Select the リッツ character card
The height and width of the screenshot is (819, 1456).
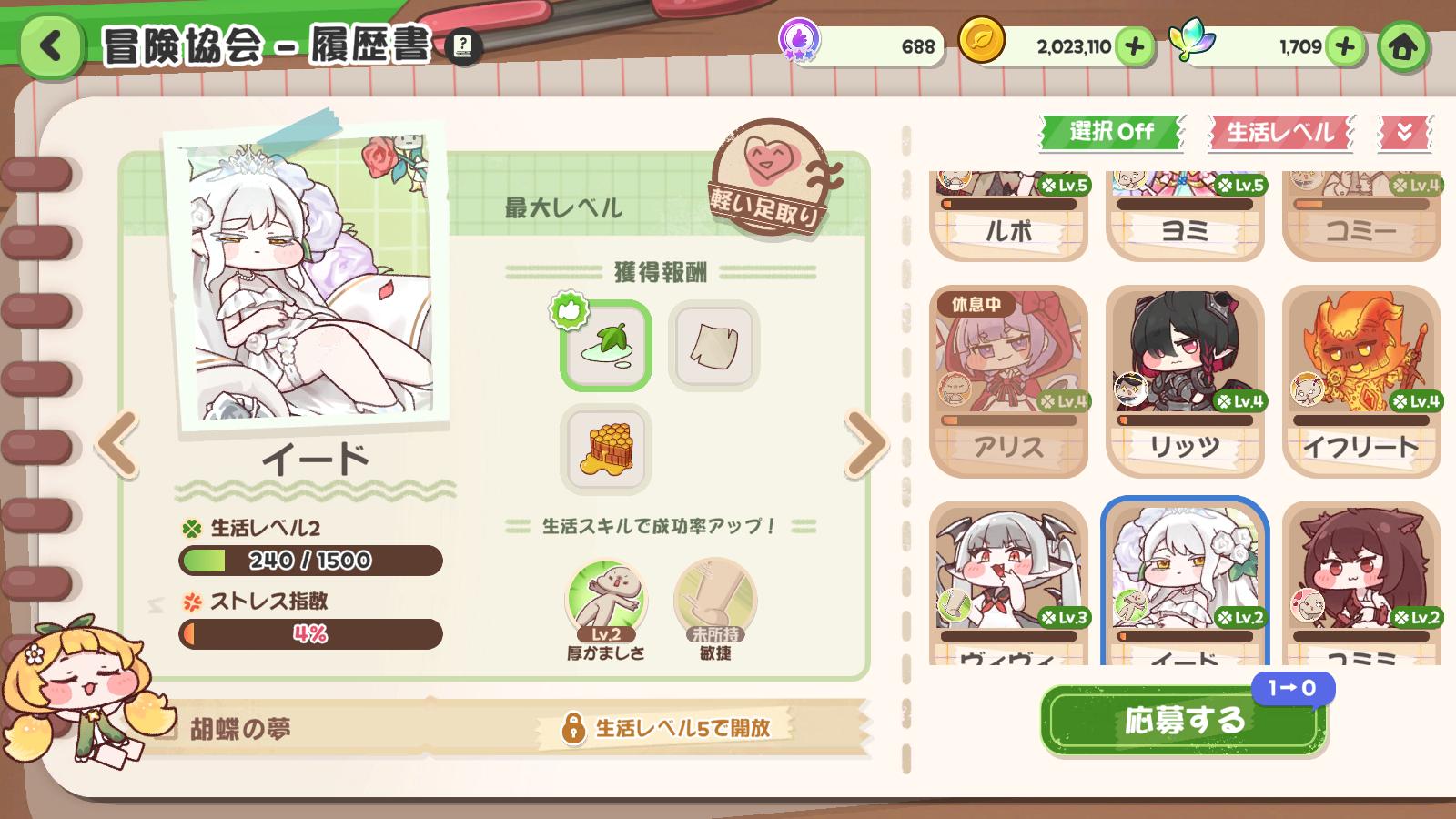(1185, 381)
